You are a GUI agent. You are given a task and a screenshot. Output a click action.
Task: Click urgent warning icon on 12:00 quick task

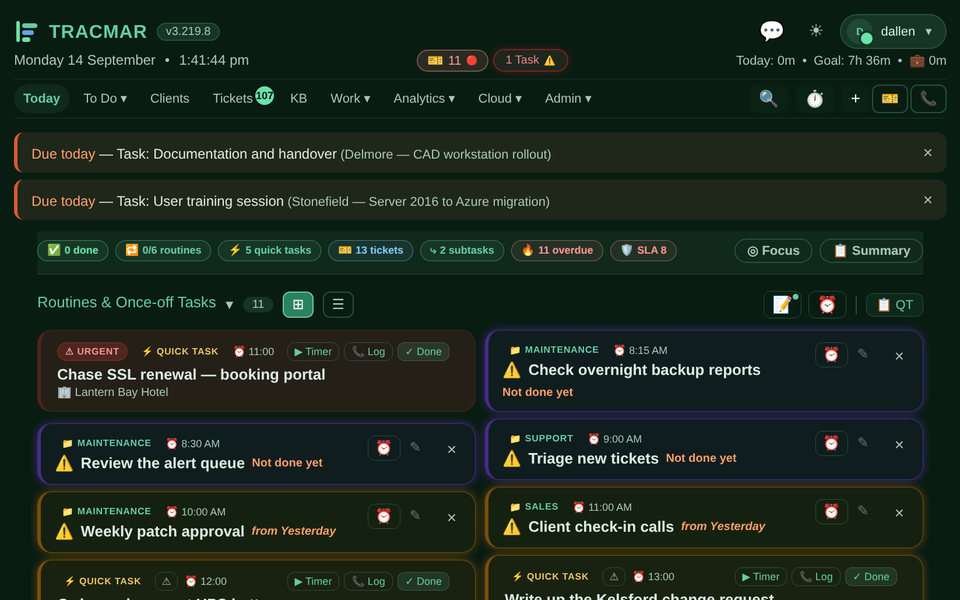pyautogui.click(x=166, y=581)
